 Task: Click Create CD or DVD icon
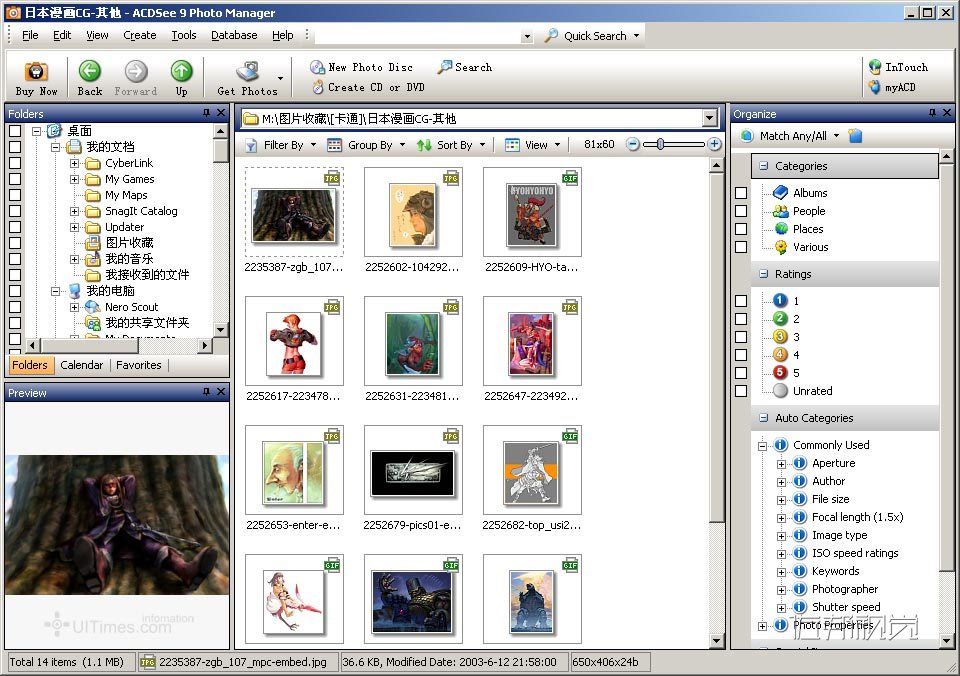[x=318, y=87]
